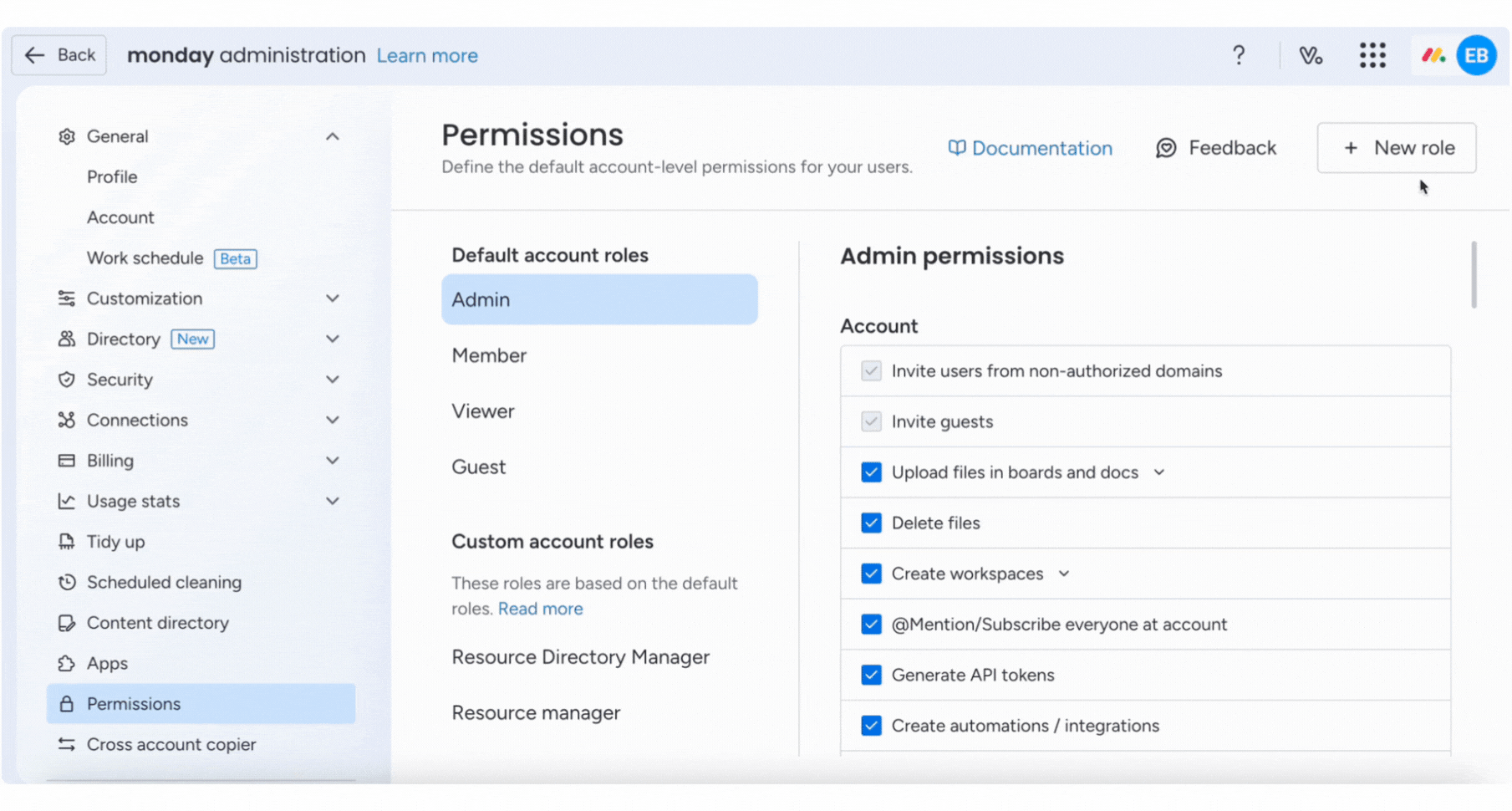Uncheck the Delete files checkbox
The width and height of the screenshot is (1512, 811).
[871, 523]
